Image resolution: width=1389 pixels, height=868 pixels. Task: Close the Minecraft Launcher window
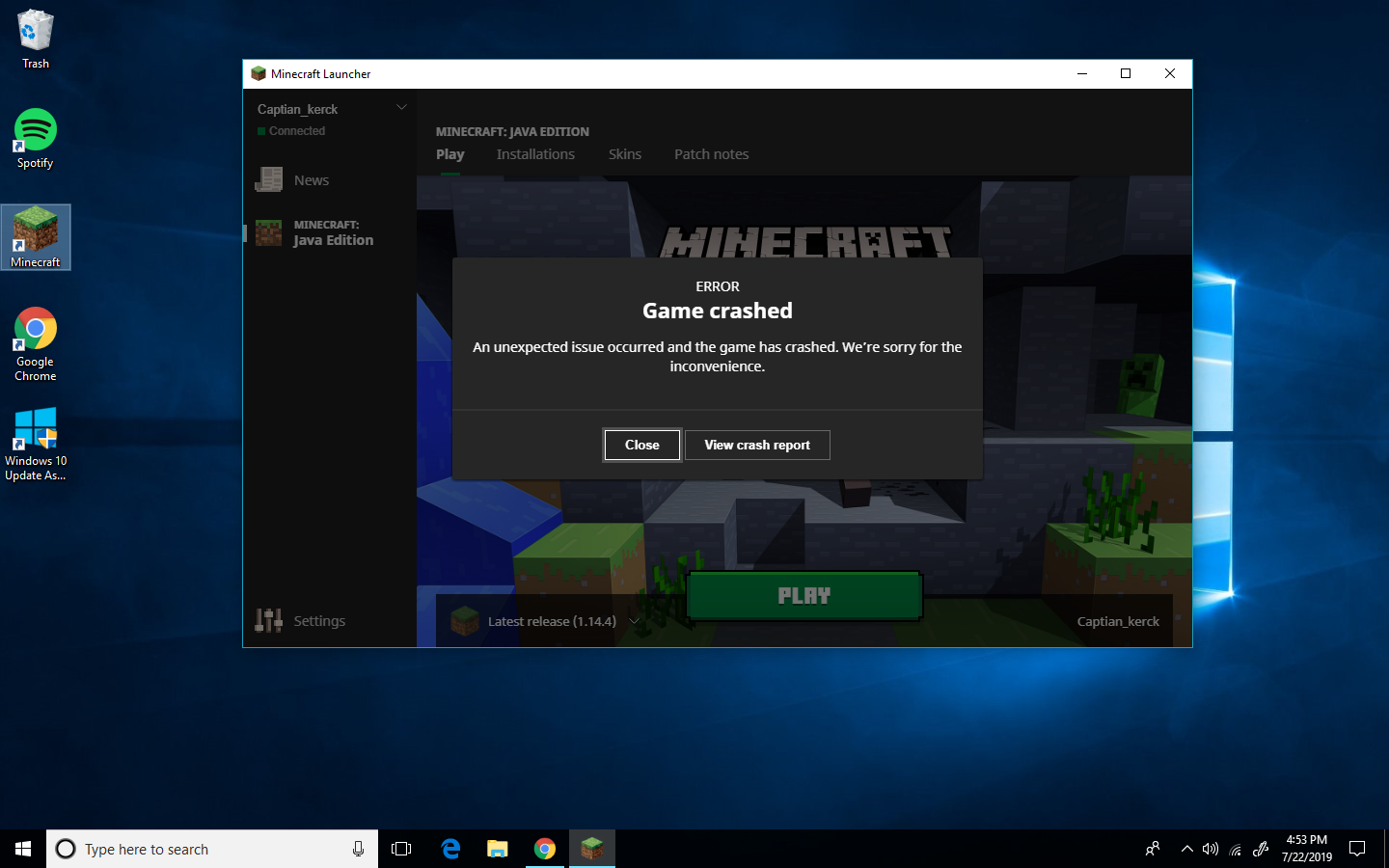coord(1170,73)
